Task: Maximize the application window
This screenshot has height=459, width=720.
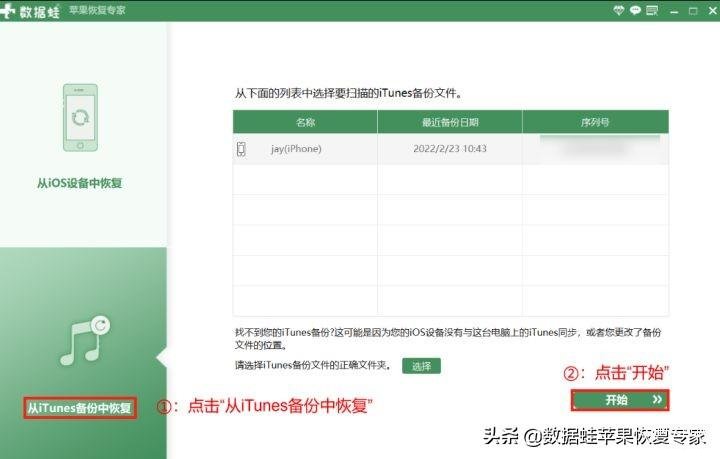Action: pyautogui.click(x=693, y=11)
